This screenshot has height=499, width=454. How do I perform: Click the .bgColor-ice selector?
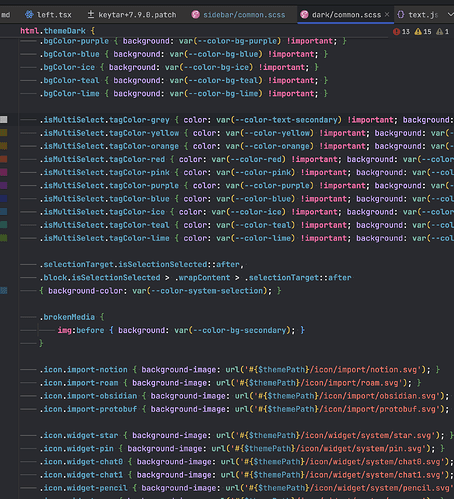point(67,67)
